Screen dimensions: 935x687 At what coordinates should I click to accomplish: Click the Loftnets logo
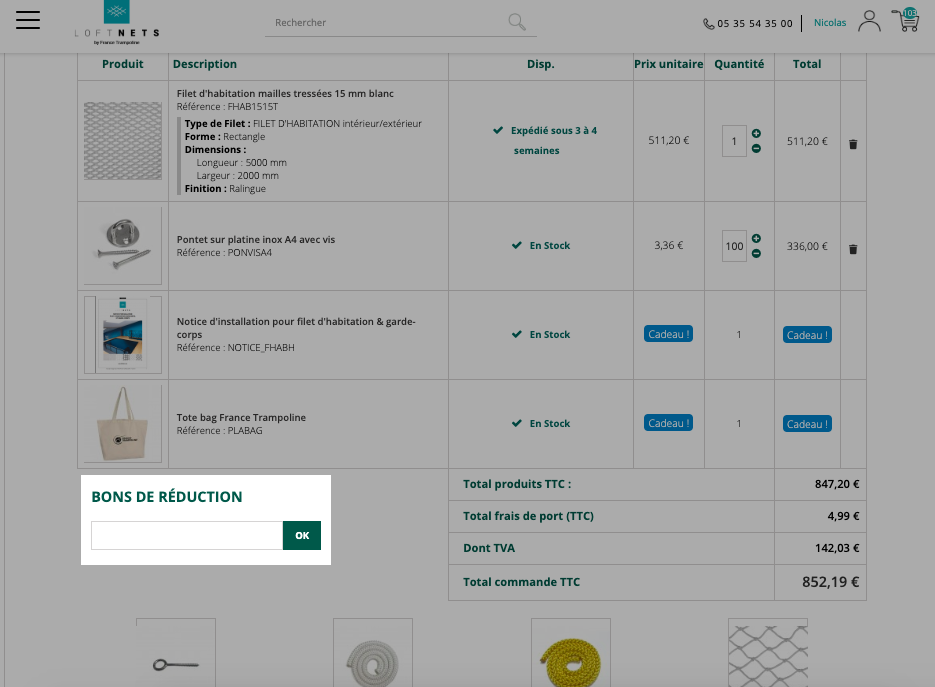(117, 23)
